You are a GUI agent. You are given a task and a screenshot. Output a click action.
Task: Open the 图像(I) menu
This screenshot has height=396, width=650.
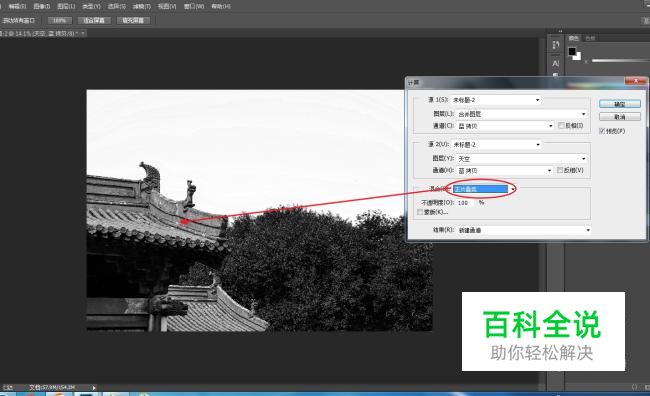(41, 6)
